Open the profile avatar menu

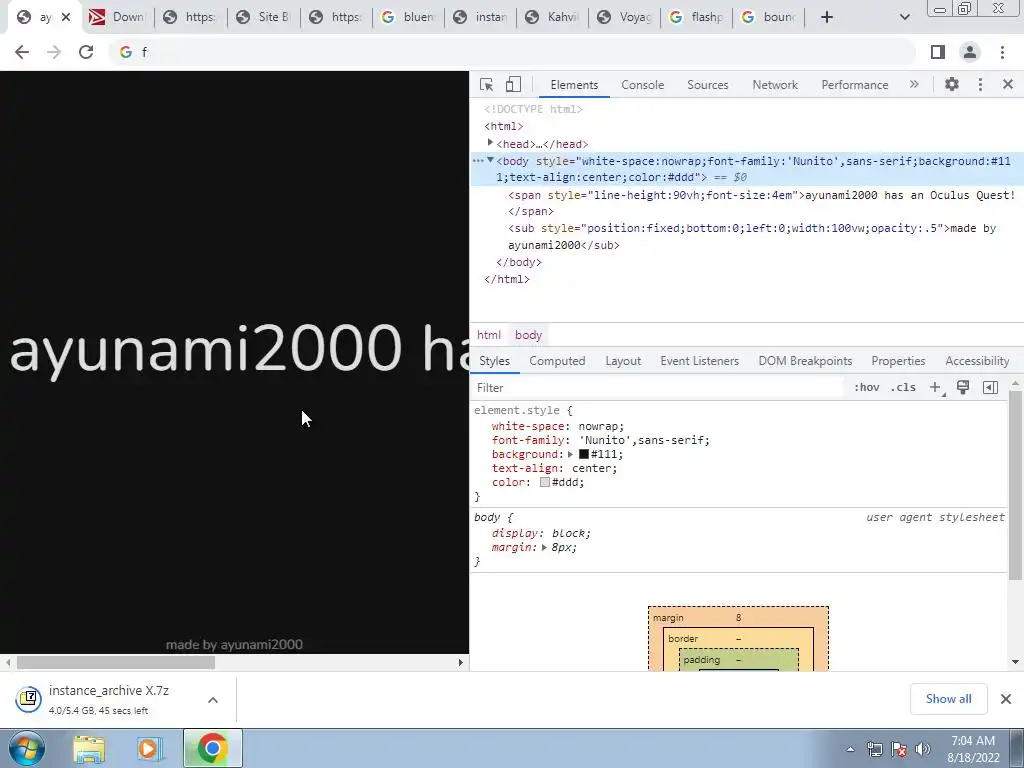[970, 52]
